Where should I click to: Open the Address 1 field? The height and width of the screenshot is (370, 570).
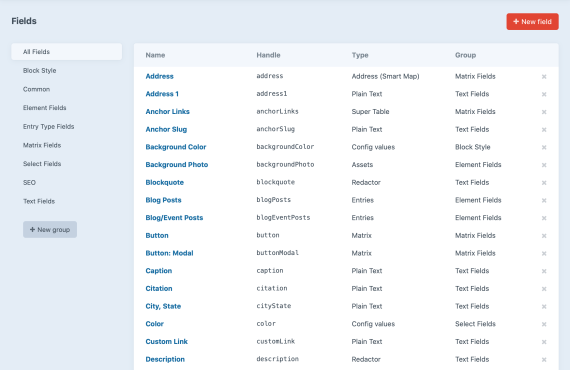pos(162,94)
